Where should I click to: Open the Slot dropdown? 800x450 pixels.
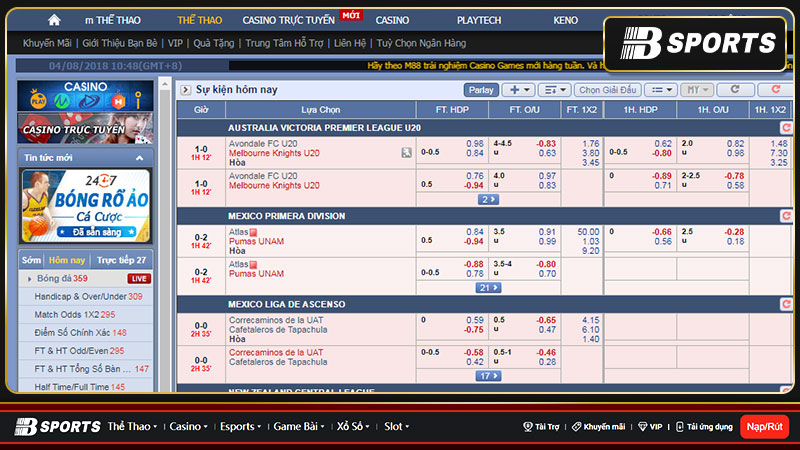pos(396,427)
